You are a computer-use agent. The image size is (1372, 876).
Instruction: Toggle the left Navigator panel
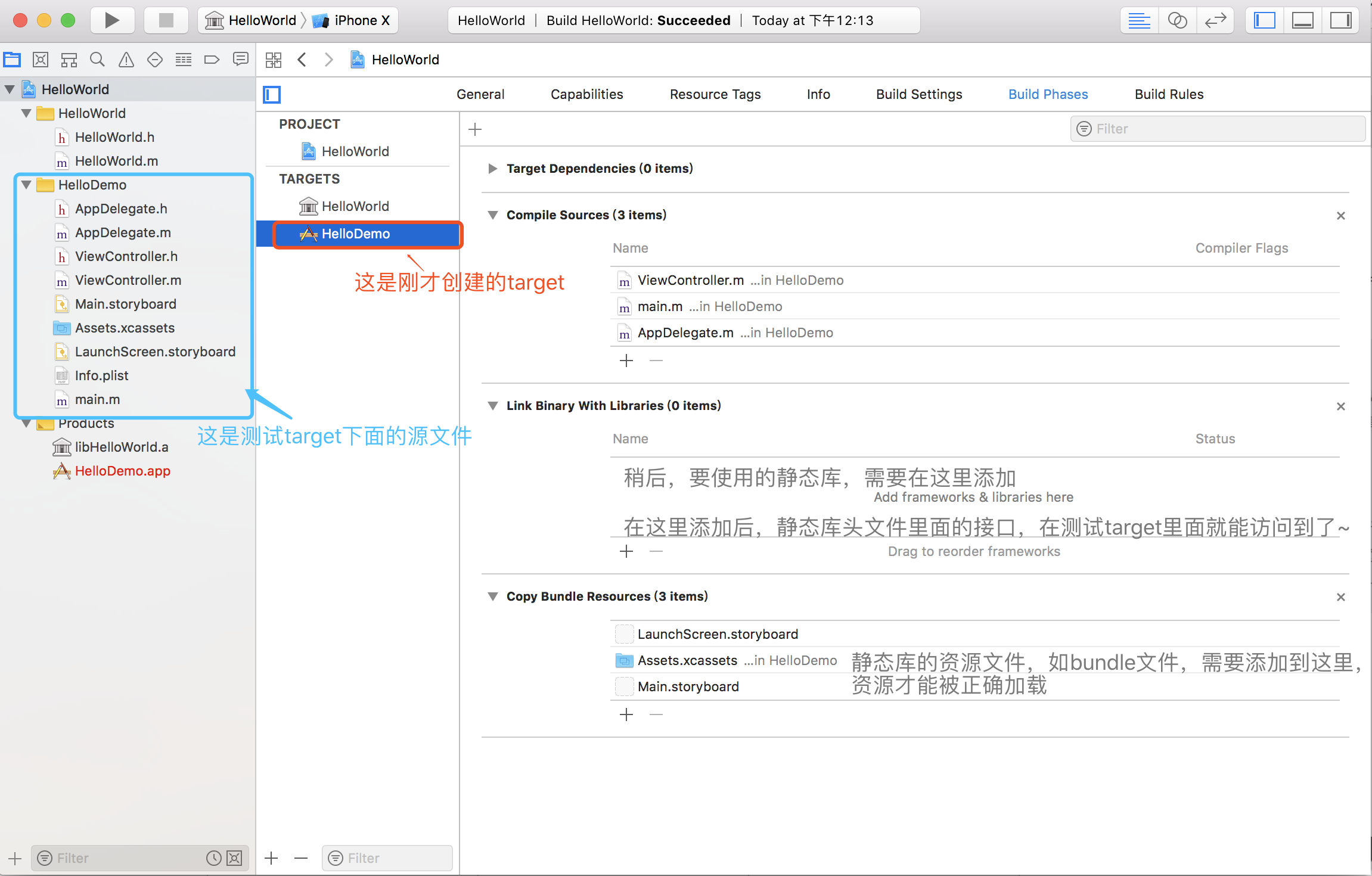coord(1265,20)
